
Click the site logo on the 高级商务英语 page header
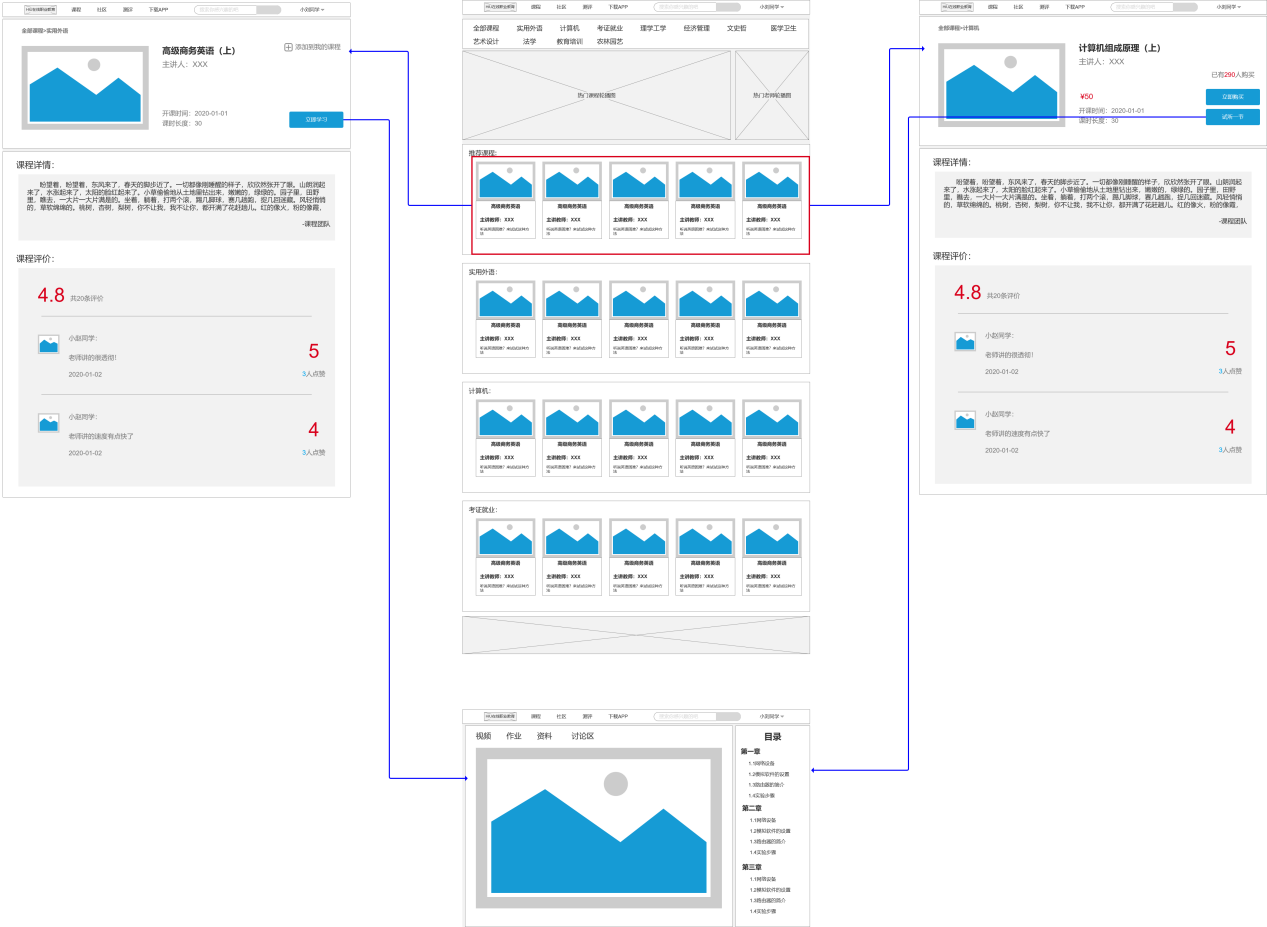41,9
